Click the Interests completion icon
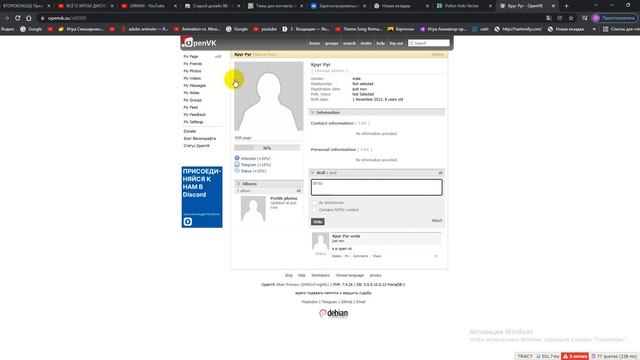This screenshot has height=360, width=640. click(x=237, y=158)
